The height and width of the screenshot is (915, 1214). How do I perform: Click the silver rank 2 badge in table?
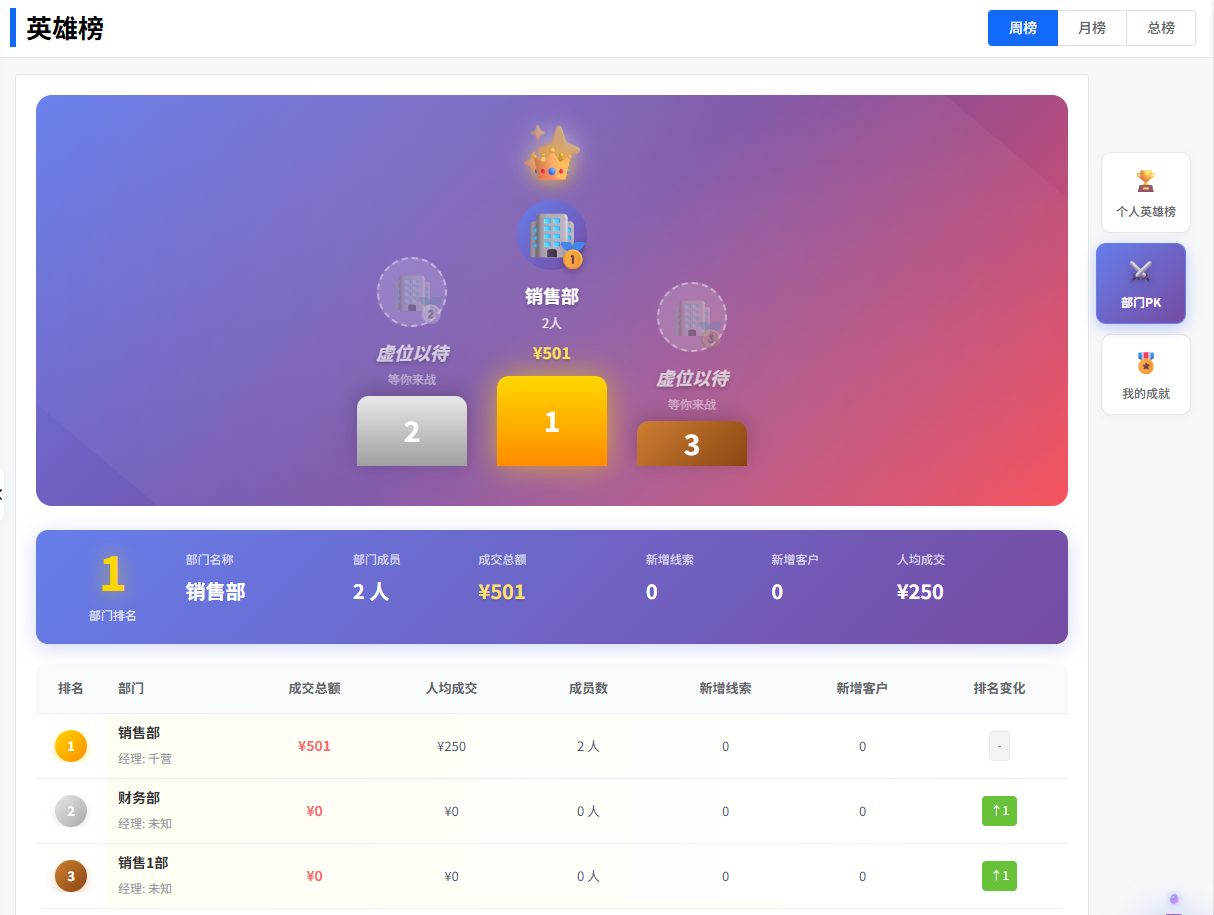point(71,811)
